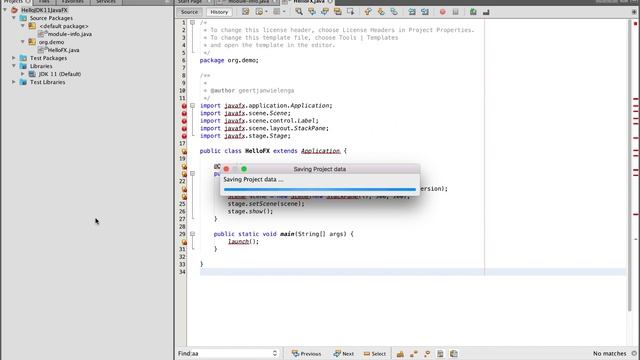Go to Next Bookmark icon

[x=381, y=12]
